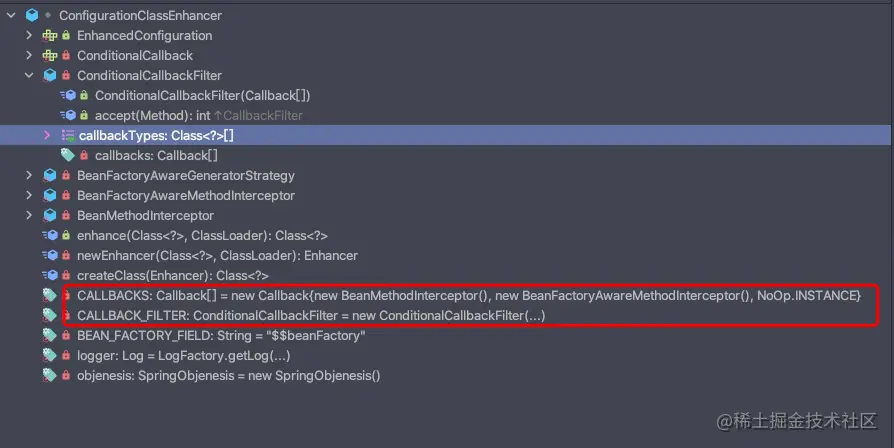Select CALLBACK_FILTER: ConditionalCallbackFilter field row
Image resolution: width=894 pixels, height=448 pixels.
[x=311, y=315]
